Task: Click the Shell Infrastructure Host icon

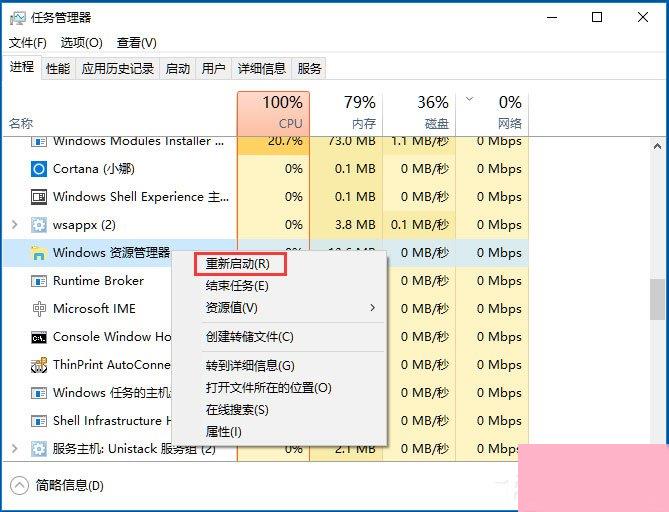Action: (x=39, y=421)
